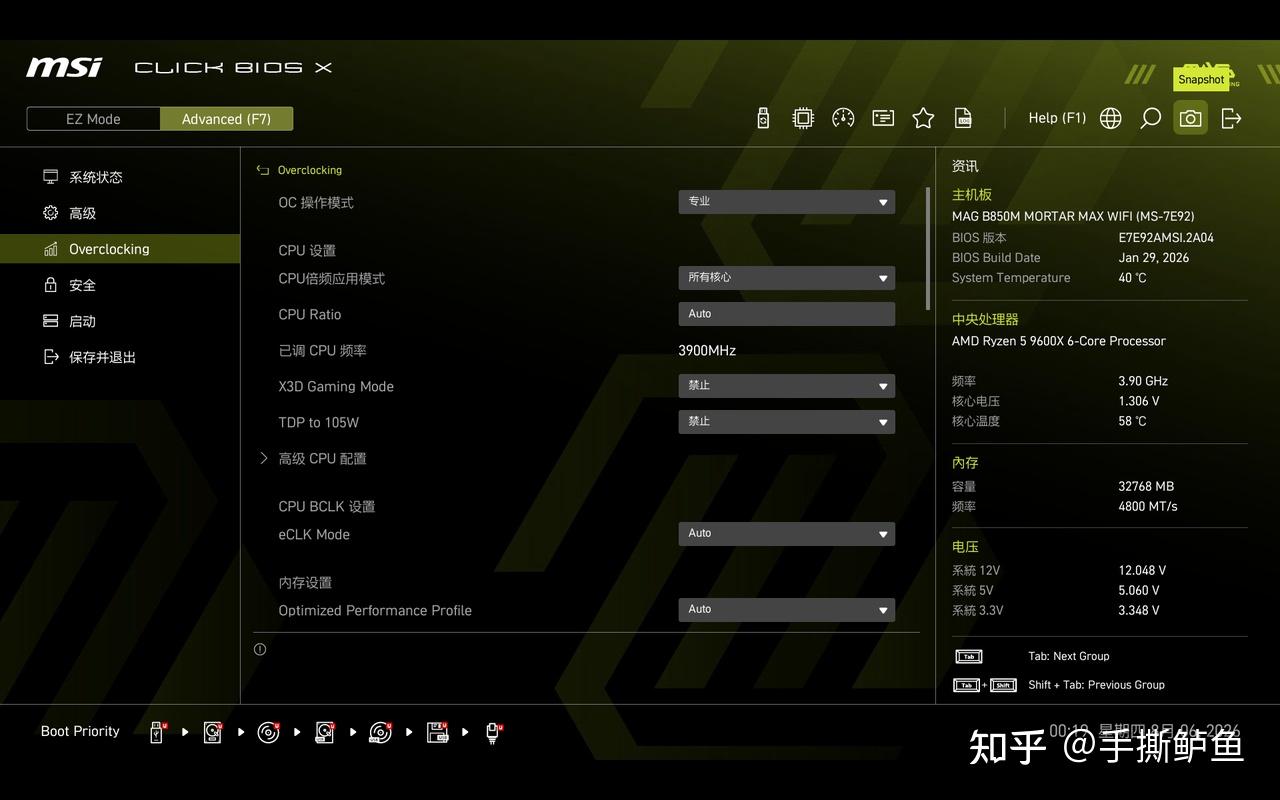Click the System Temperature 40 ℃ value
Viewport: 1280px width, 800px height.
pos(1132,278)
